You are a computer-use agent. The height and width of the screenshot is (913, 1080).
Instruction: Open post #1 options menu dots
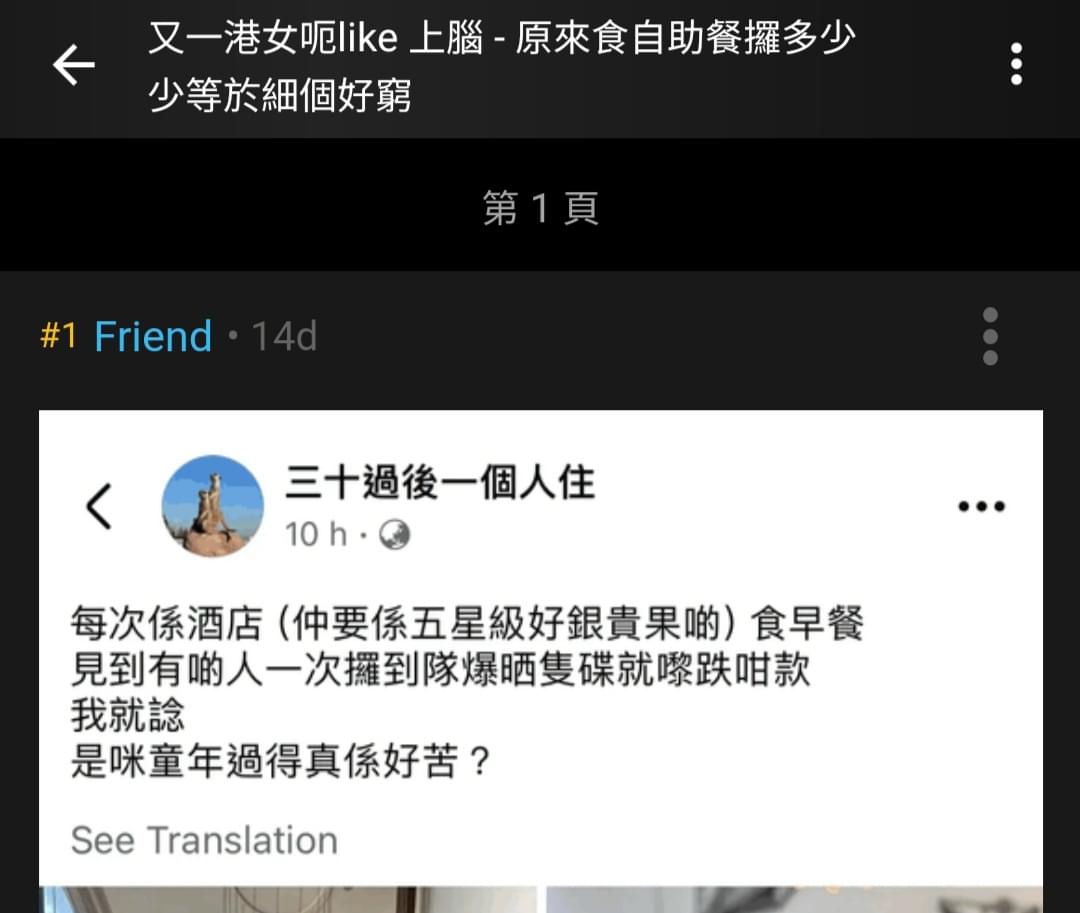(x=990, y=336)
